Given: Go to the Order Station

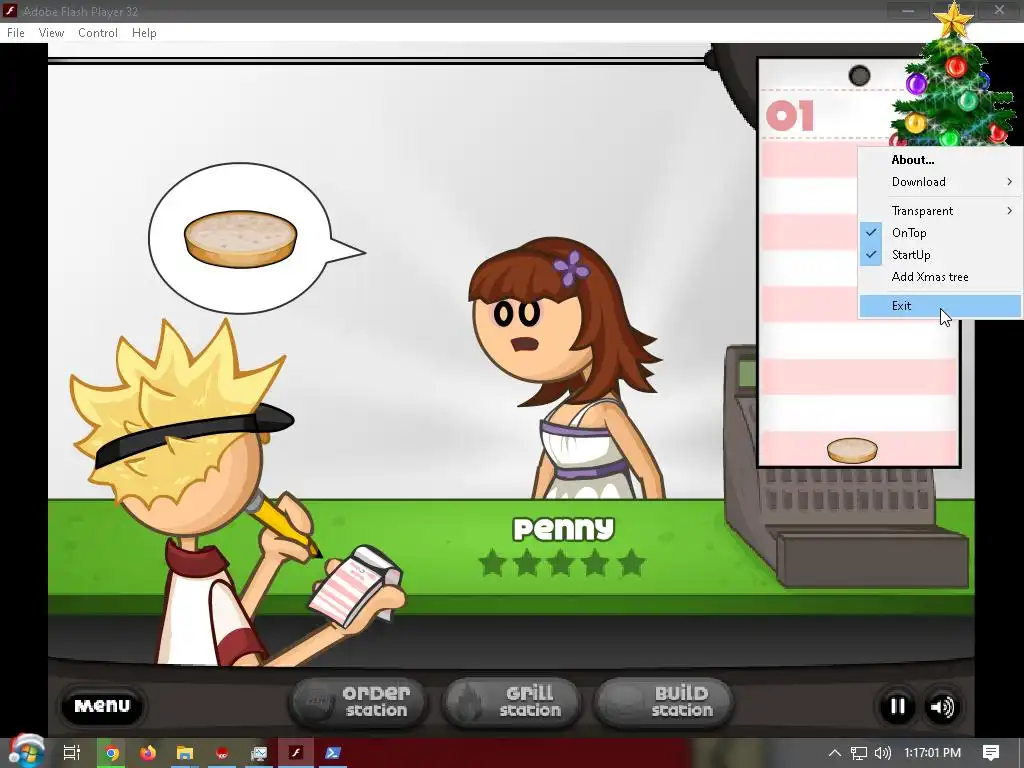Looking at the screenshot, I should click(x=357, y=702).
